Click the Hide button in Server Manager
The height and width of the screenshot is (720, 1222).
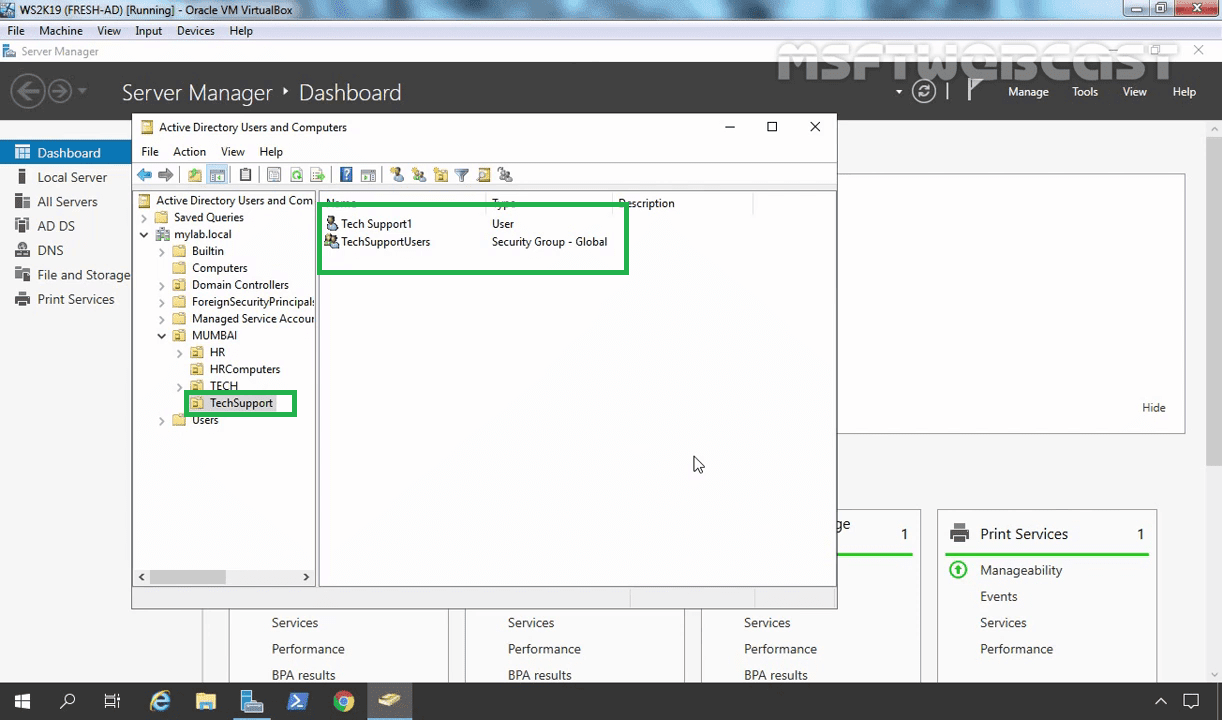click(x=1153, y=407)
